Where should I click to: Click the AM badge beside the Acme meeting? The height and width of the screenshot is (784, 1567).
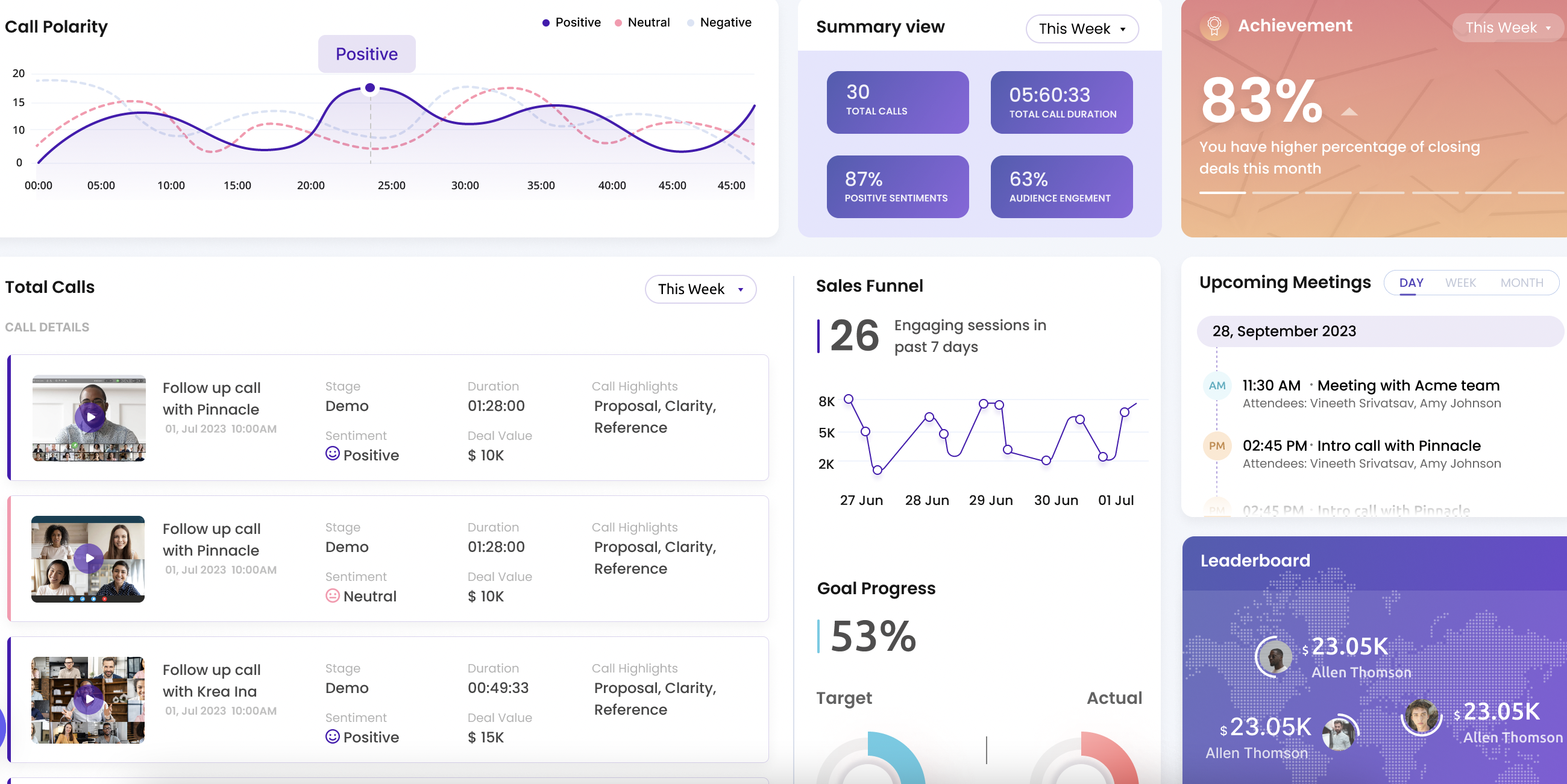pyautogui.click(x=1218, y=386)
